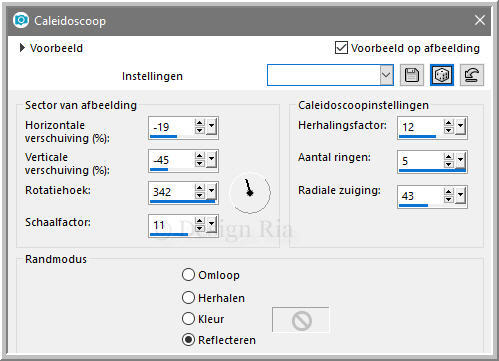Image resolution: width=499 pixels, height=361 pixels.
Task: Expand the Voorbeeld preview triangle
Action: (22, 48)
